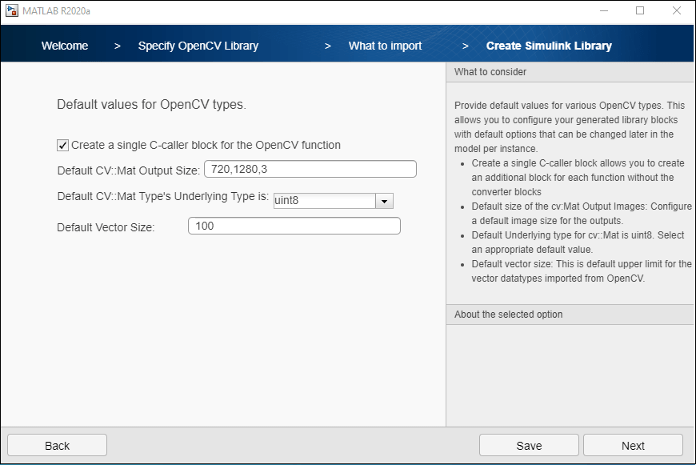This screenshot has height=465, width=696.
Task: Close the MATLAB R2020a window
Action: 676,11
